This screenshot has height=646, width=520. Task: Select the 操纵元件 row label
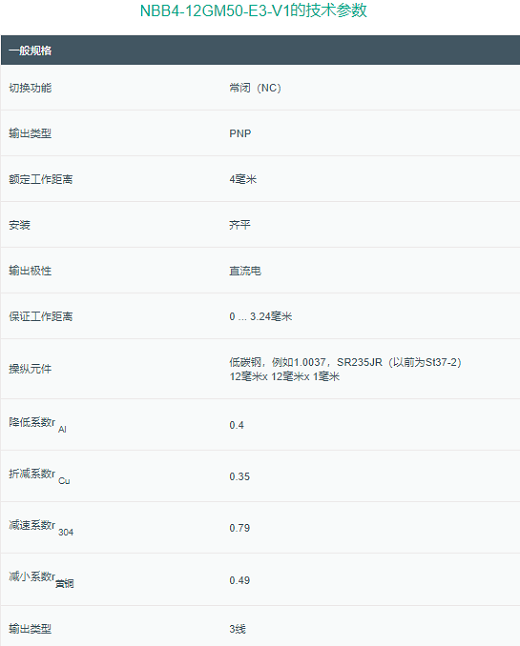pyautogui.click(x=30, y=369)
